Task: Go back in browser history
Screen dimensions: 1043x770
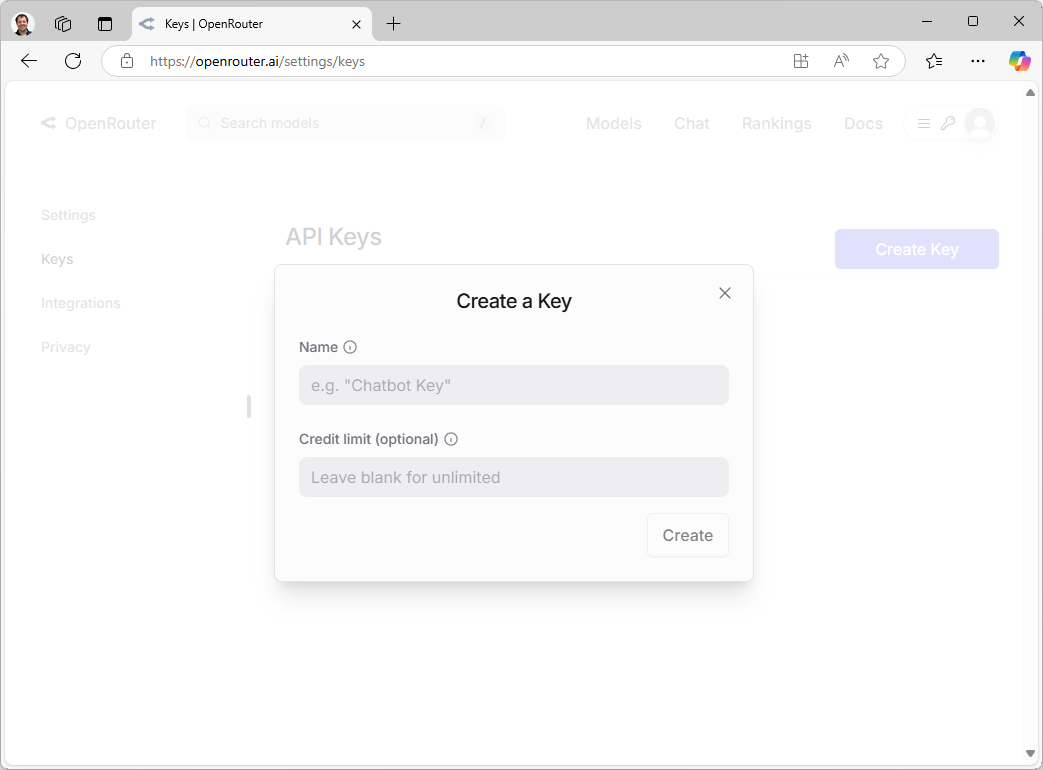Action: pos(29,61)
